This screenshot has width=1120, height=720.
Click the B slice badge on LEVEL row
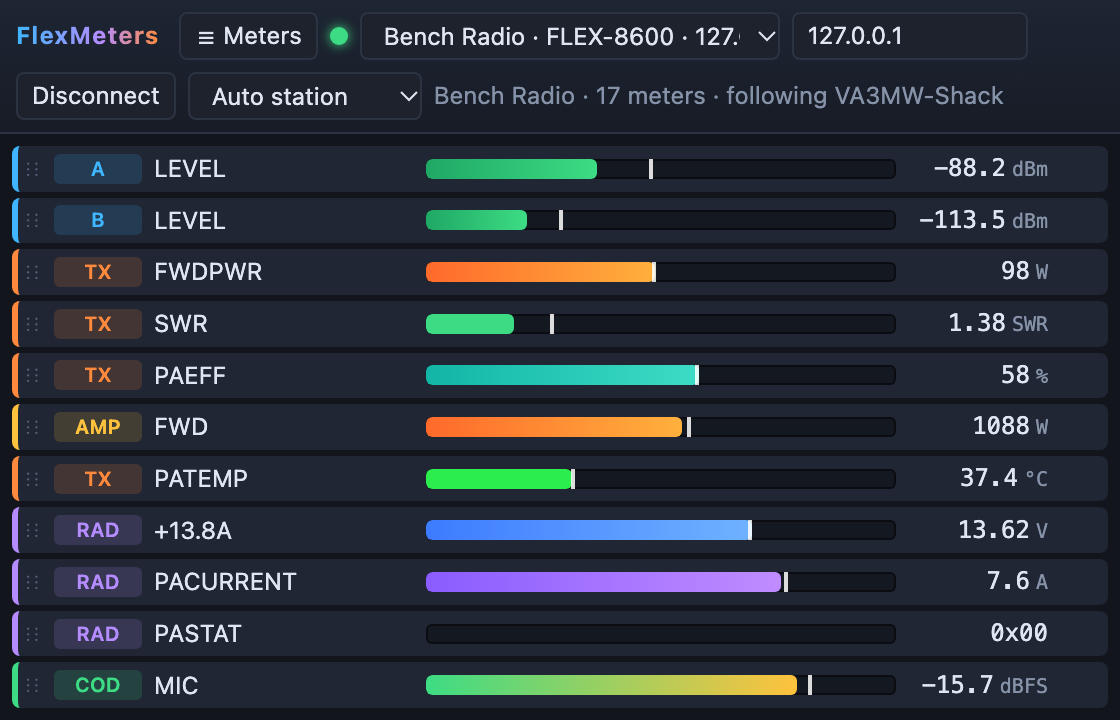98,221
